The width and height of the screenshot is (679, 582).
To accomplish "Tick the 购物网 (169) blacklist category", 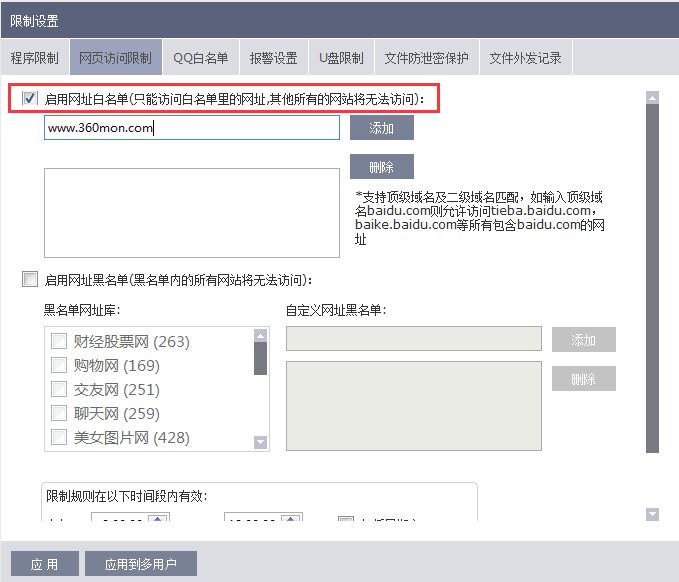I will (x=59, y=365).
